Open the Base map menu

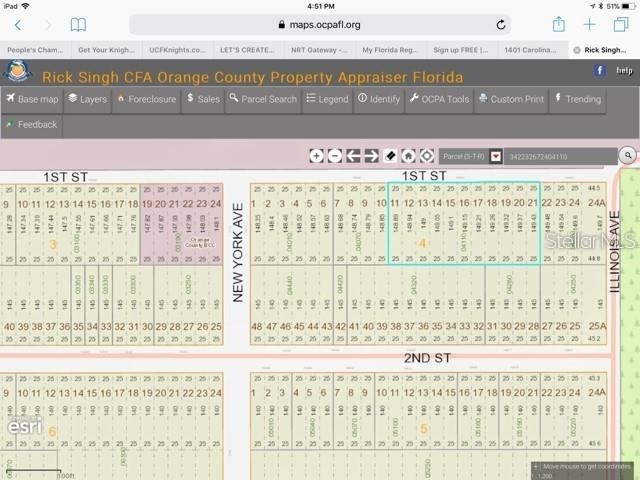pyautogui.click(x=32, y=99)
